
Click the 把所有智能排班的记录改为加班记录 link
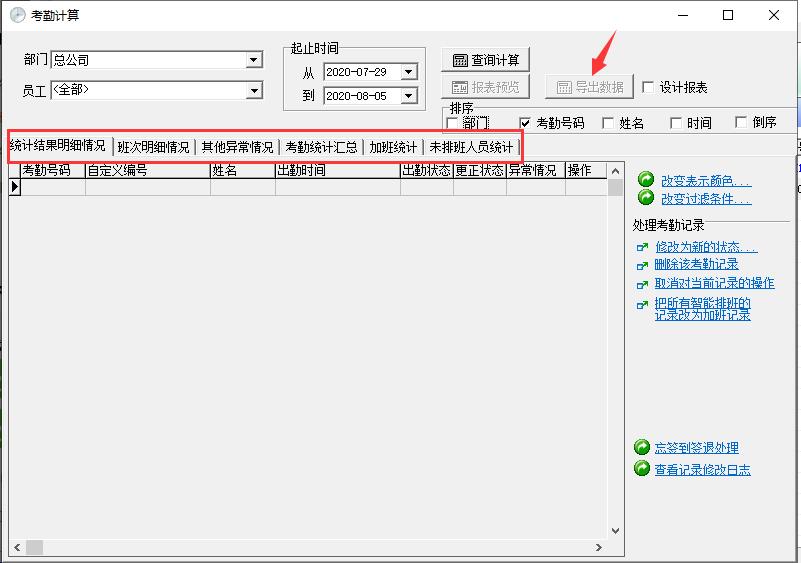point(702,309)
